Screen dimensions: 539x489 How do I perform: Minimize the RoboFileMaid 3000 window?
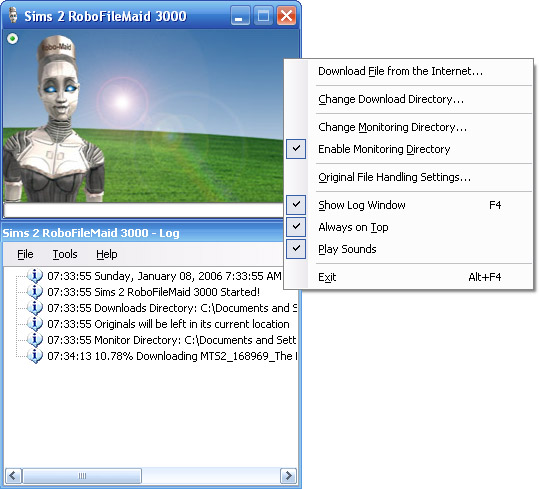(240, 15)
